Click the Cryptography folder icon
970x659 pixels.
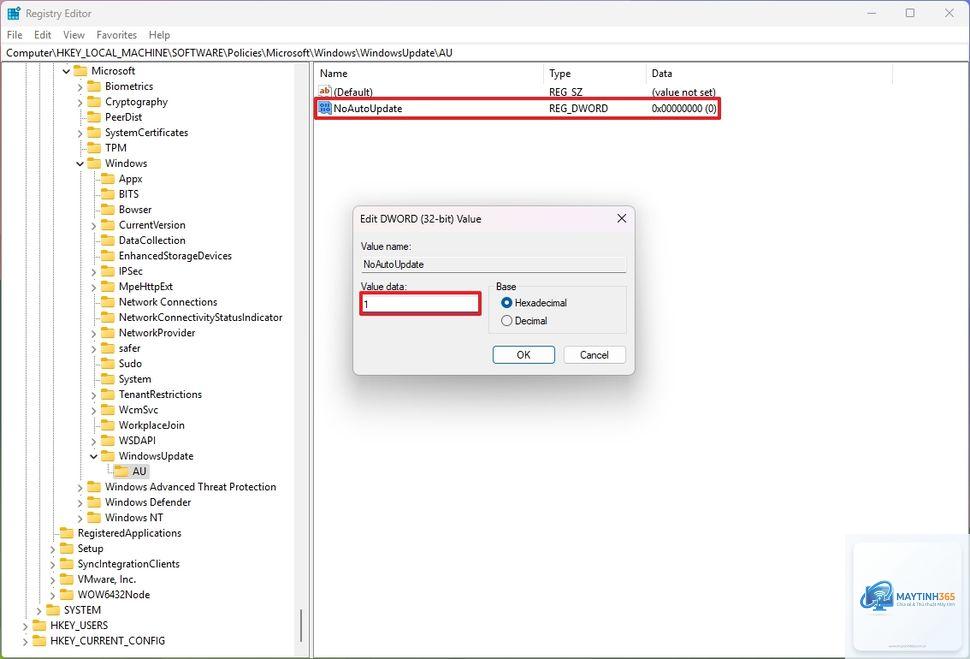[x=95, y=101]
